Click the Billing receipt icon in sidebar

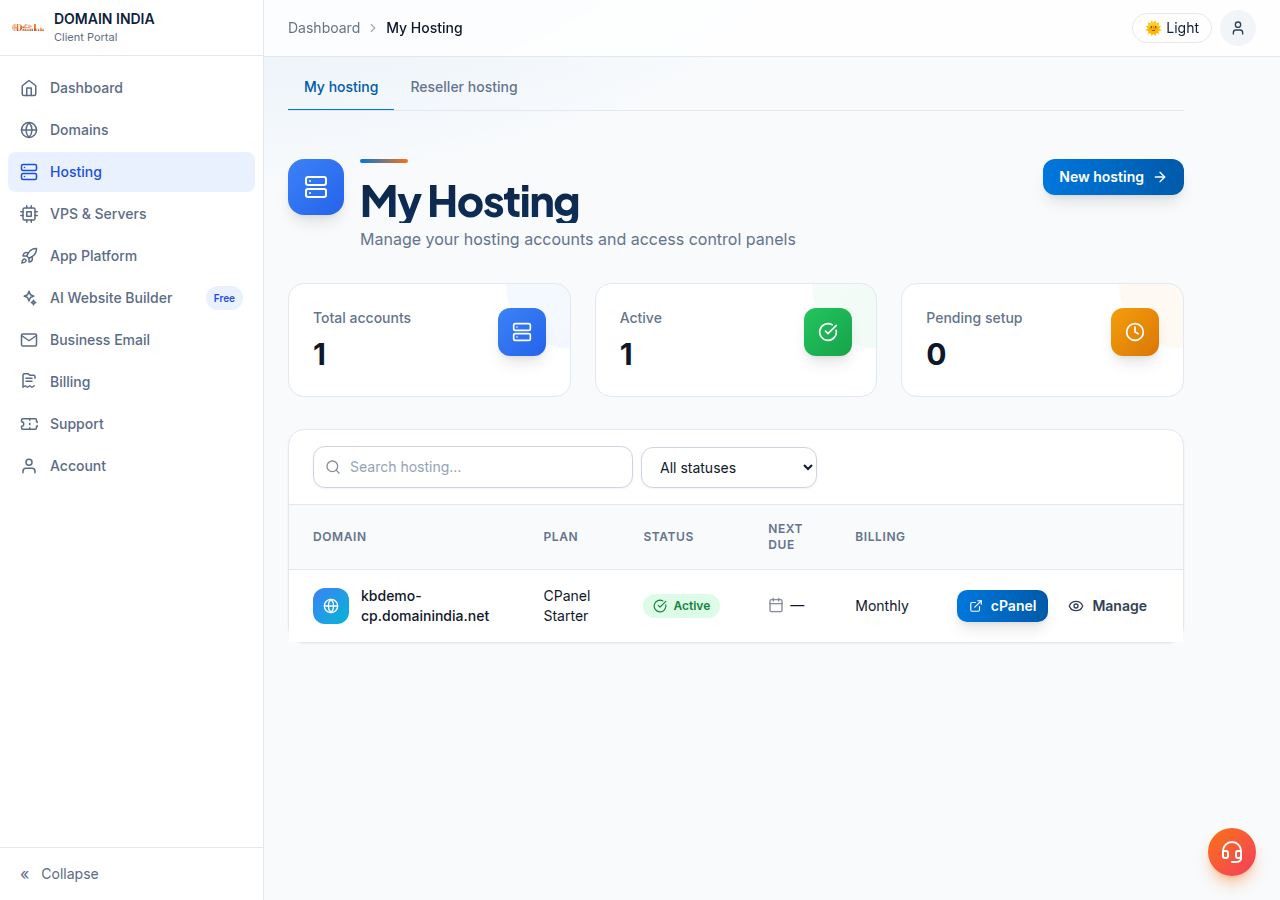(29, 382)
